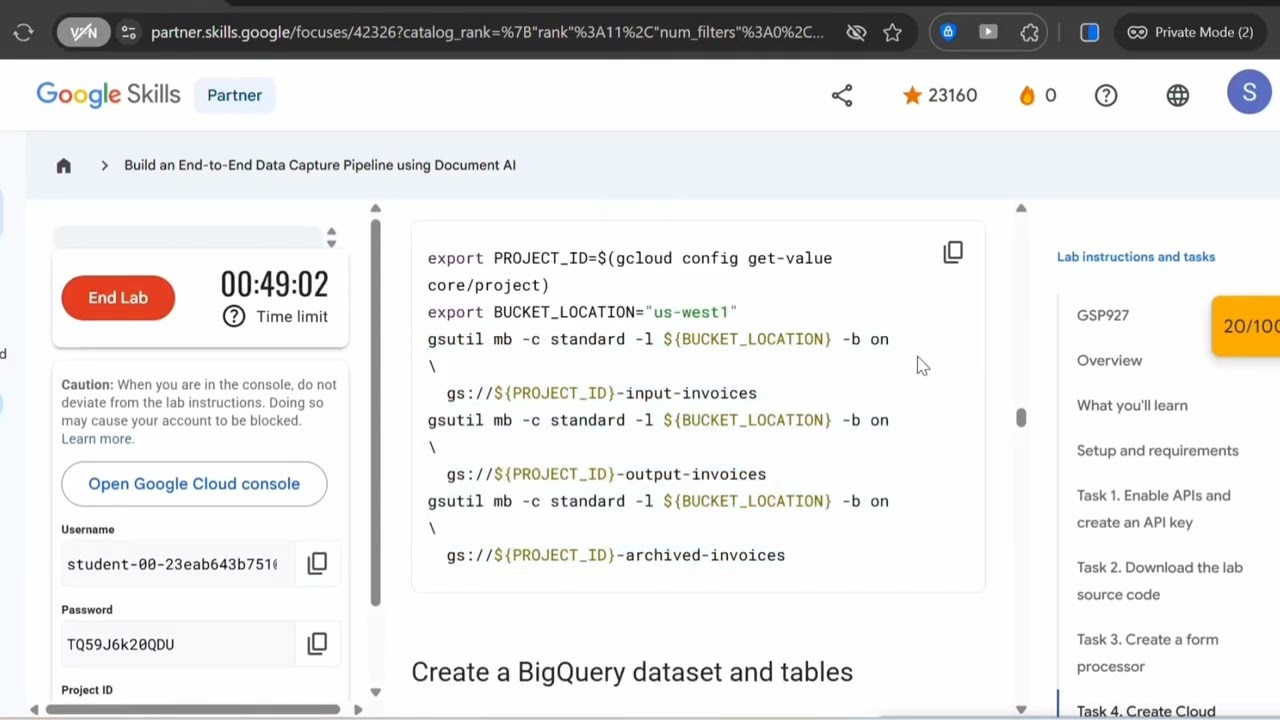
Task: Open Build an End-to-End Data Capture Pipeline breadcrumb
Action: pos(320,165)
